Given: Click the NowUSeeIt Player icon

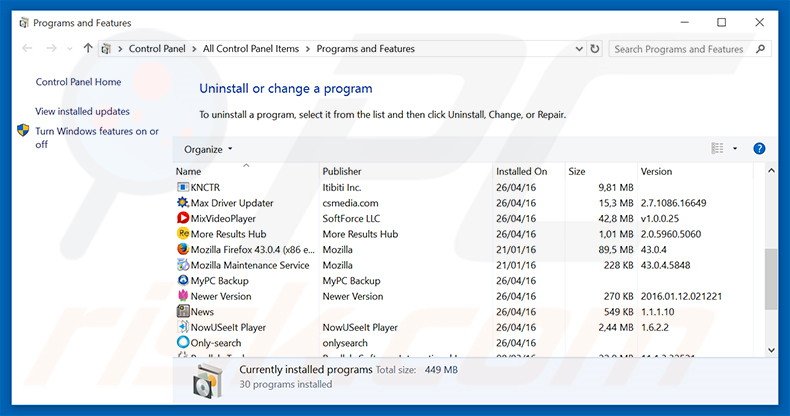Looking at the screenshot, I should click(182, 327).
